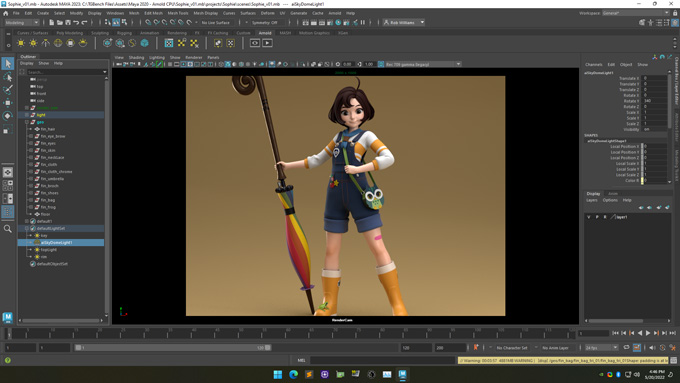The image size is (680, 383).
Task: Click the Rotate Y value field
Action: click(655, 101)
